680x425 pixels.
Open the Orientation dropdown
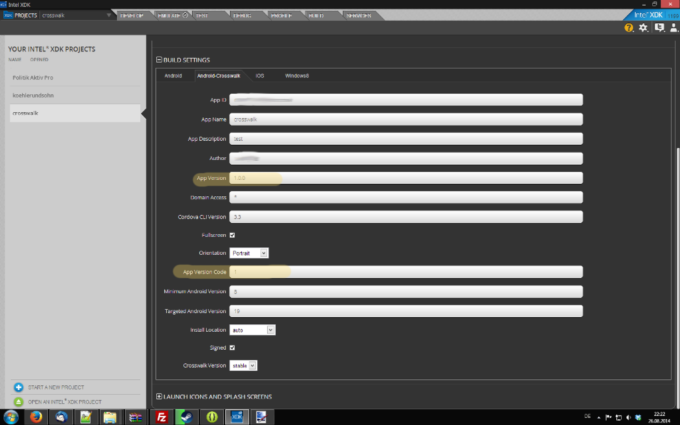(x=249, y=253)
